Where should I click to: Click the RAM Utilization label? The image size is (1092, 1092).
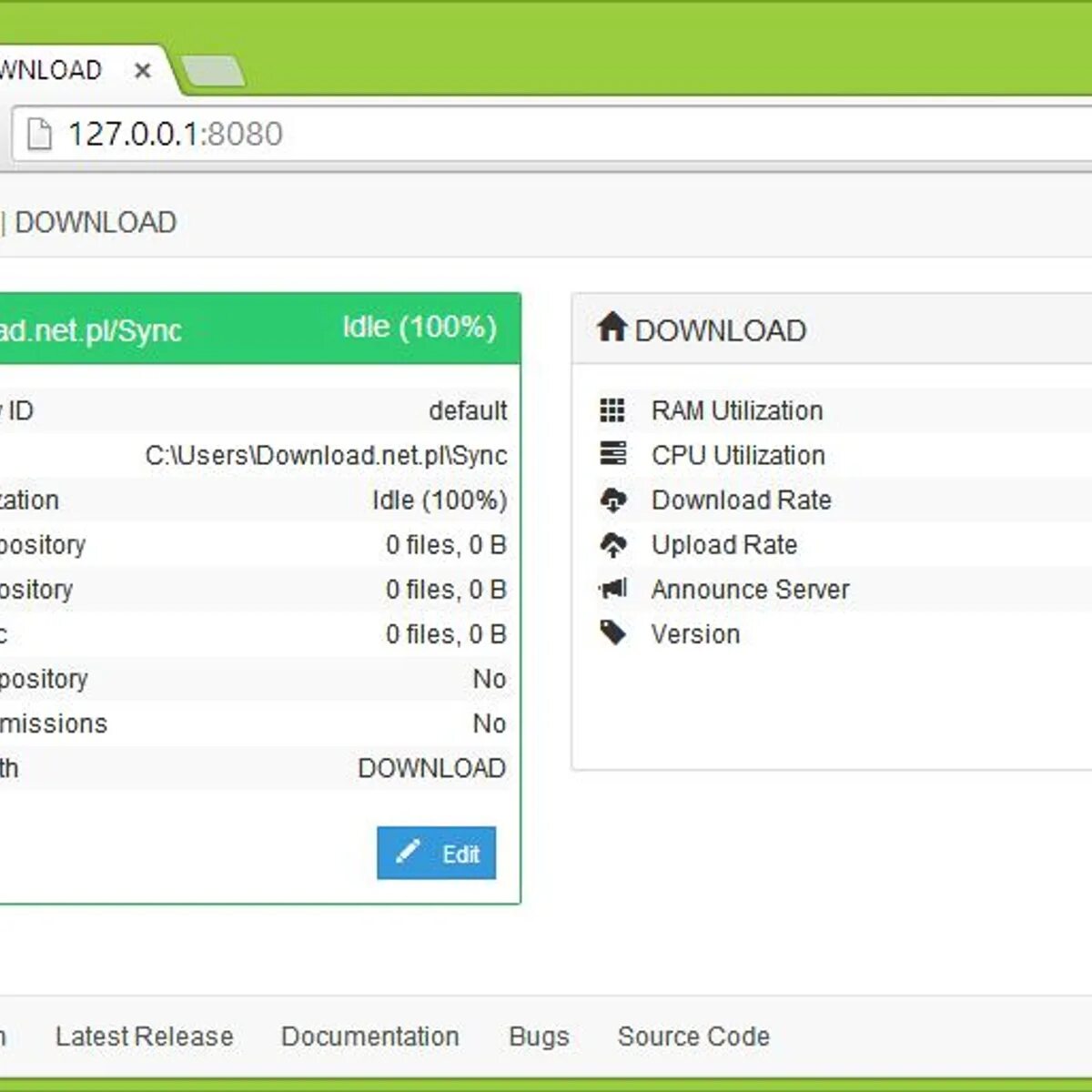[737, 410]
